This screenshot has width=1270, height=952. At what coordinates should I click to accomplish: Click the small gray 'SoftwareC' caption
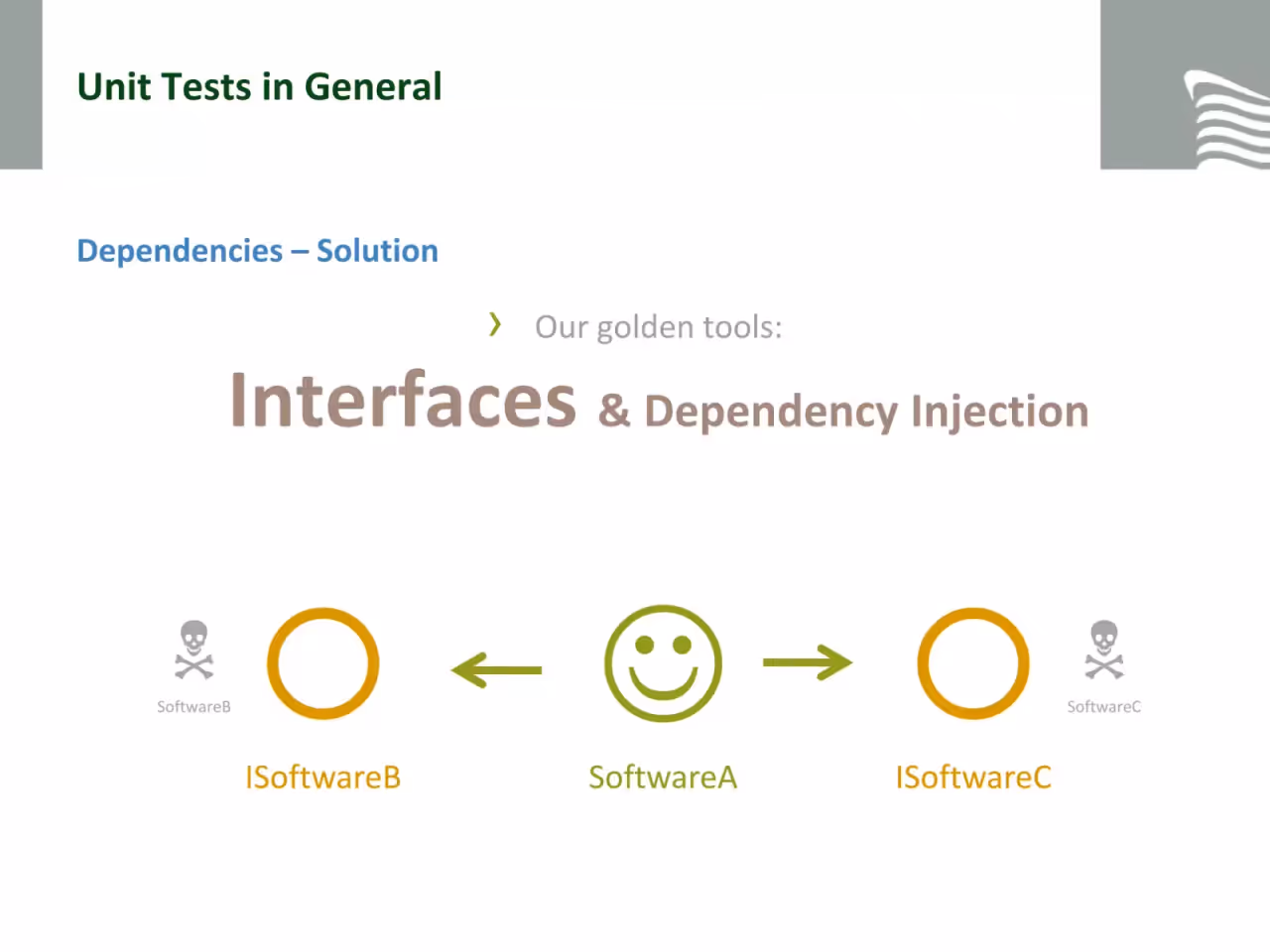pyautogui.click(x=1104, y=707)
